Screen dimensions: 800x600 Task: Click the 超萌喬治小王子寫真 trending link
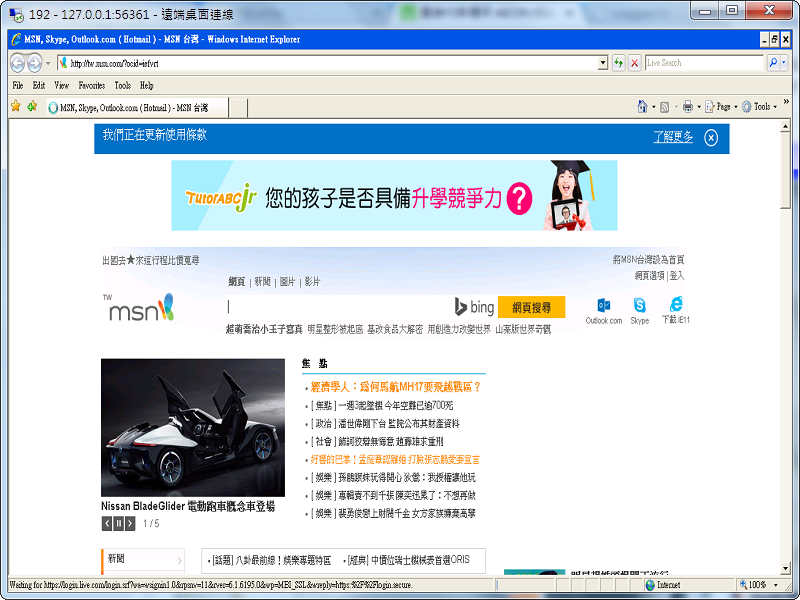click(264, 330)
